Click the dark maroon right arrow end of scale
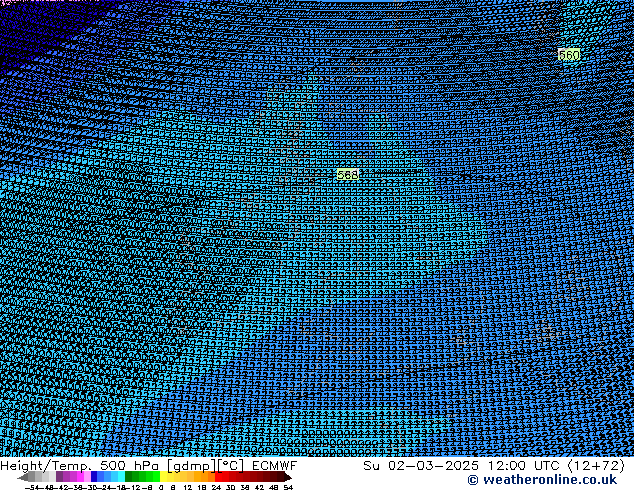634x490 pixels. coord(288,477)
